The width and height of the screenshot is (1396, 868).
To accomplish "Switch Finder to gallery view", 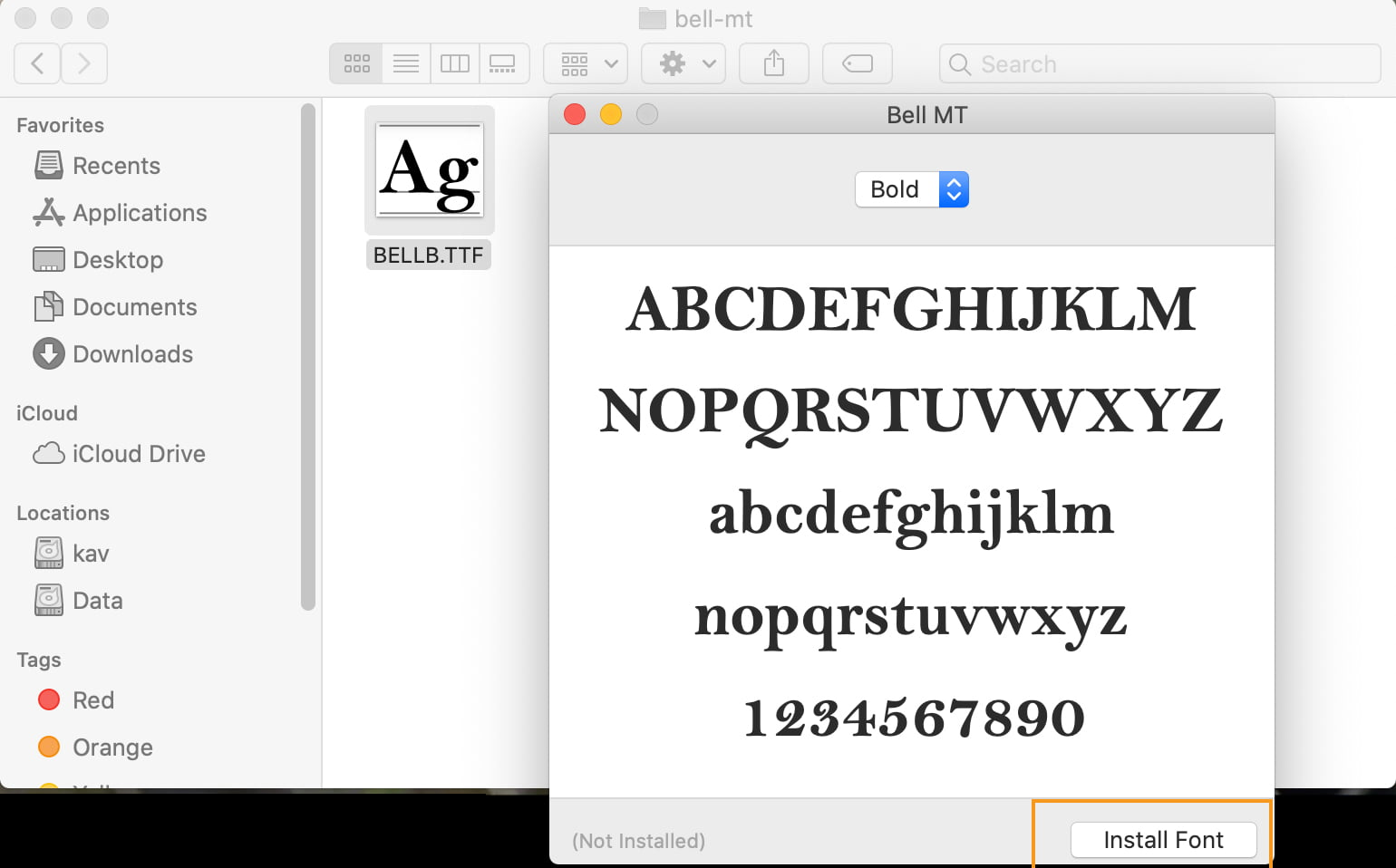I will 503,63.
